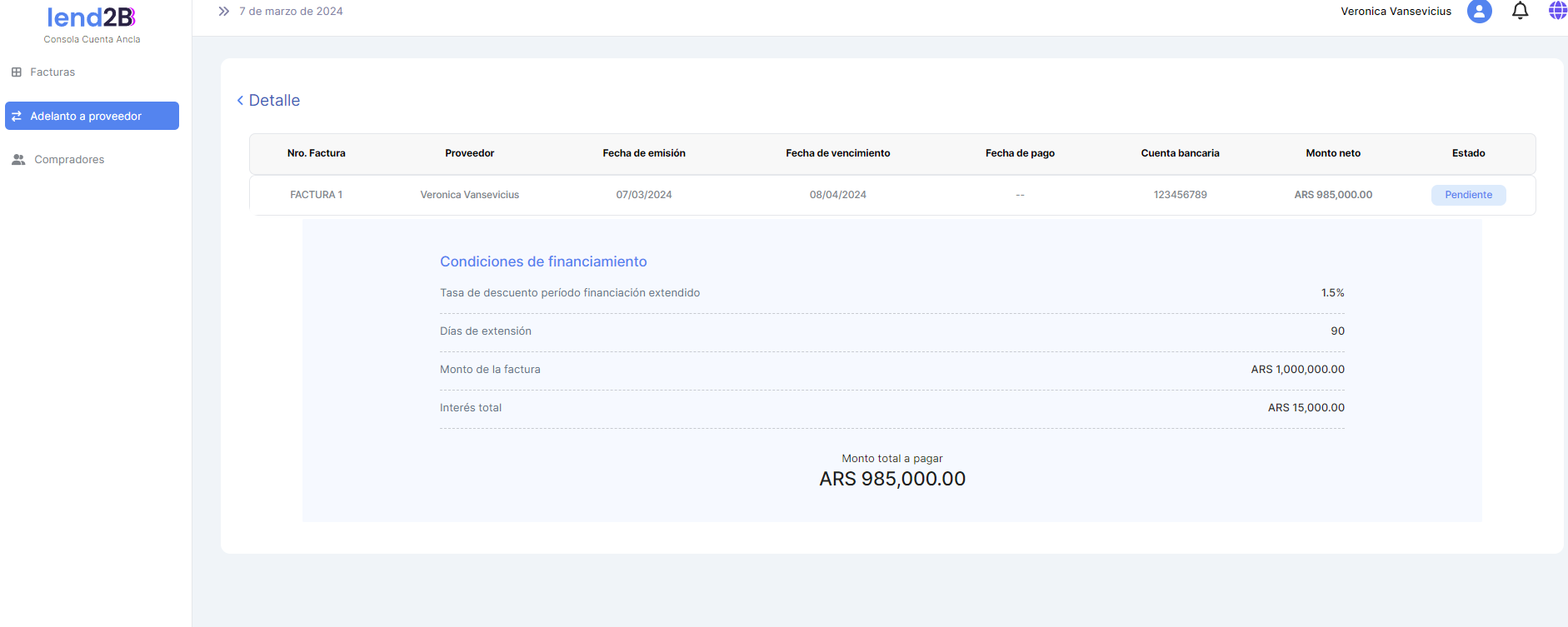This screenshot has height=627, width=1568.
Task: Click the Pendiente status badge
Action: (x=1468, y=195)
